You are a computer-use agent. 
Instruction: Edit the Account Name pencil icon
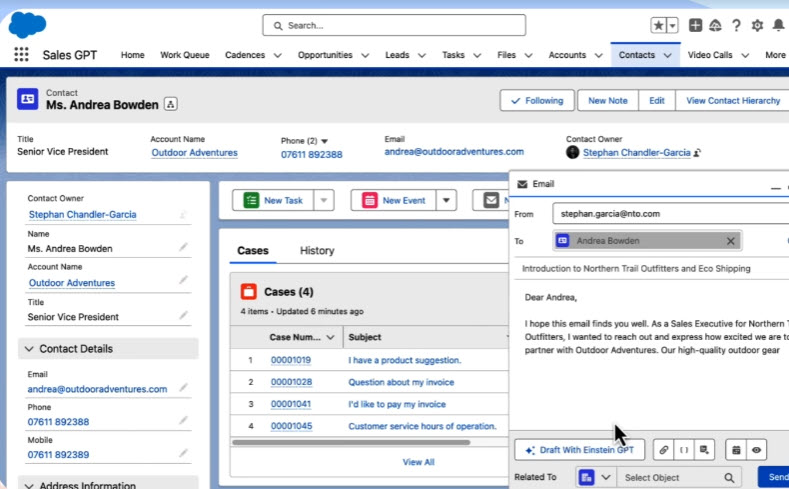tap(183, 280)
